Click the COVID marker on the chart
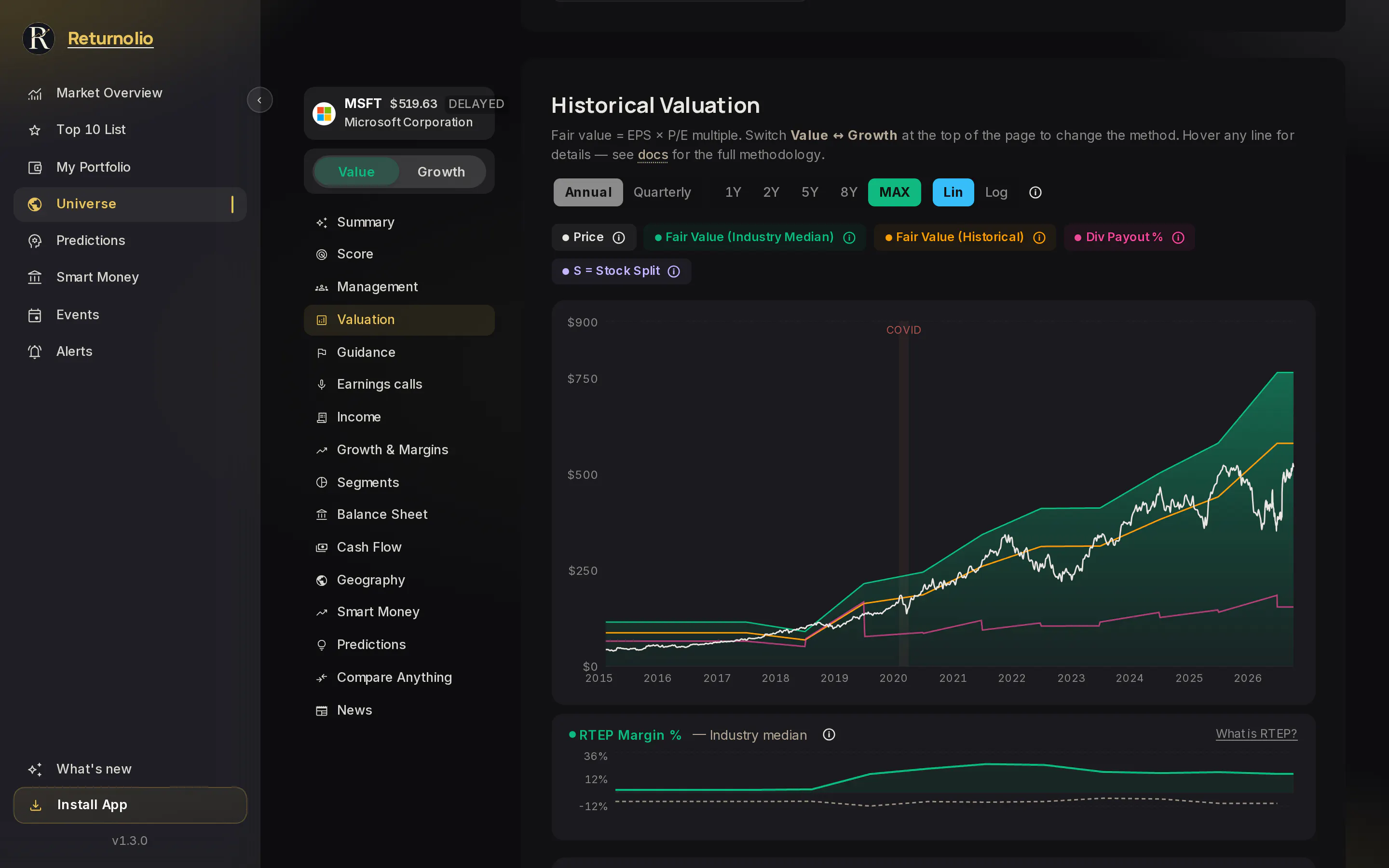Screen dimensions: 1389x868 pos(903,330)
